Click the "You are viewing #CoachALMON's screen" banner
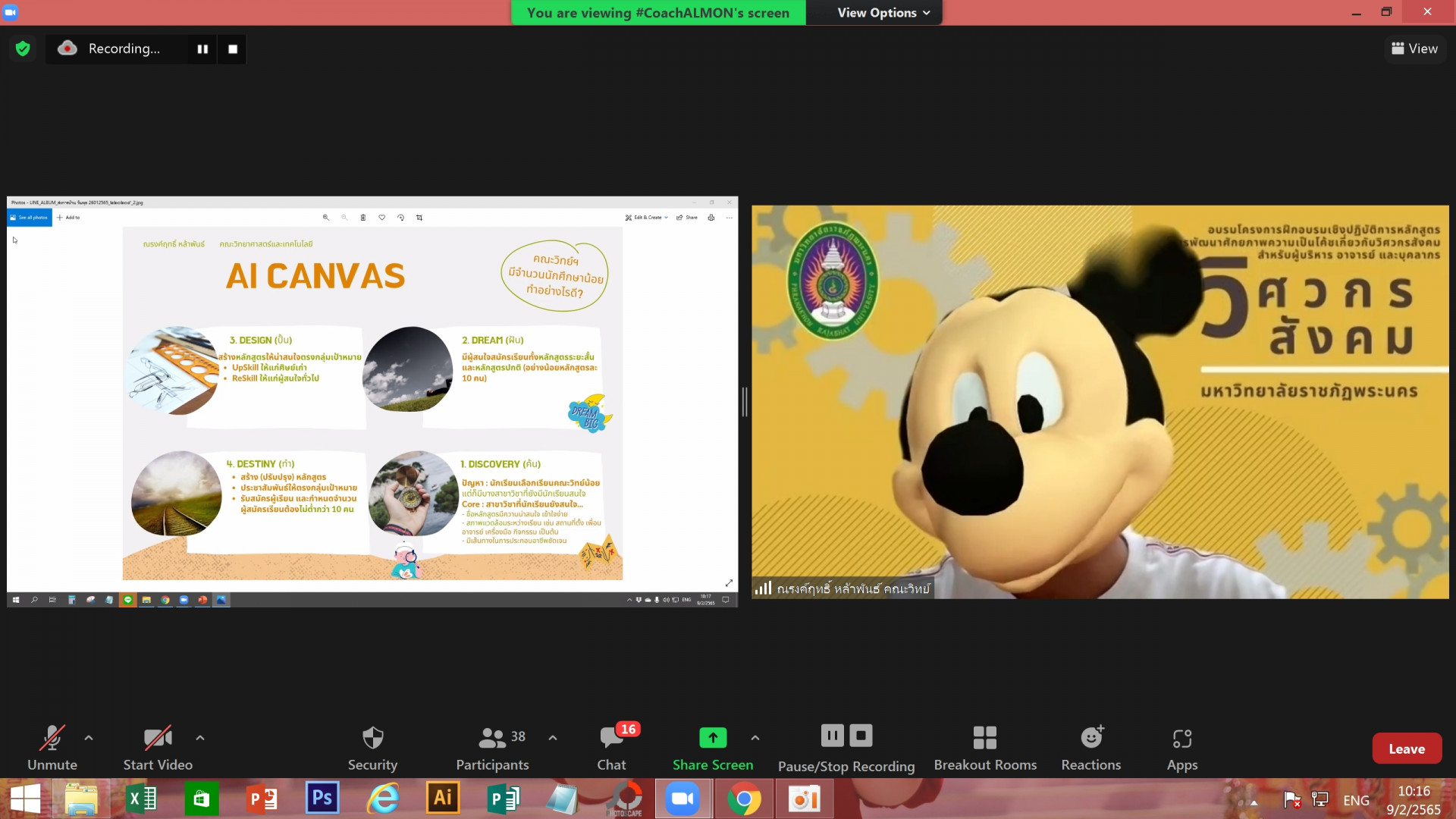This screenshot has height=819, width=1456. pyautogui.click(x=658, y=12)
